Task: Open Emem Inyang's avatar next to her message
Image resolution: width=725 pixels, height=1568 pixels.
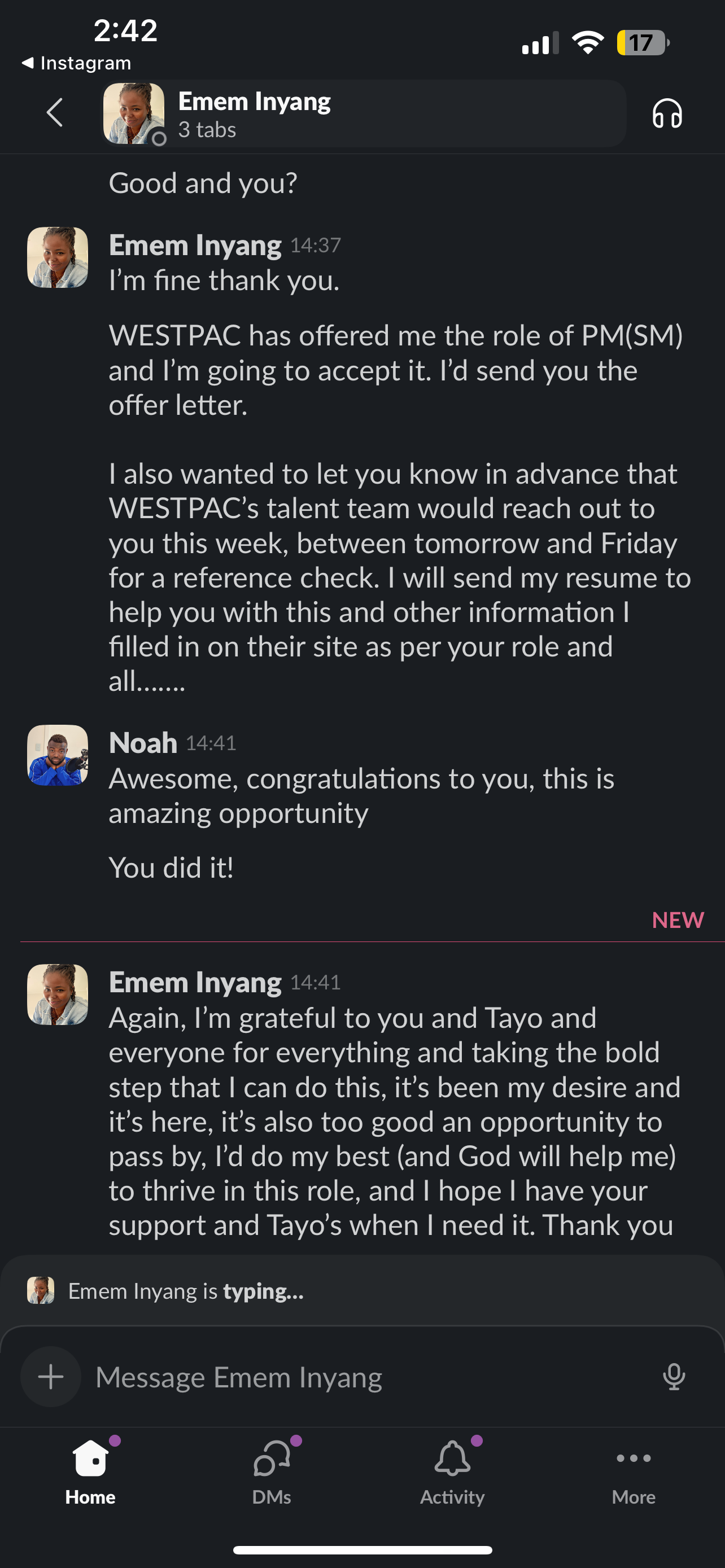Action: 56,257
